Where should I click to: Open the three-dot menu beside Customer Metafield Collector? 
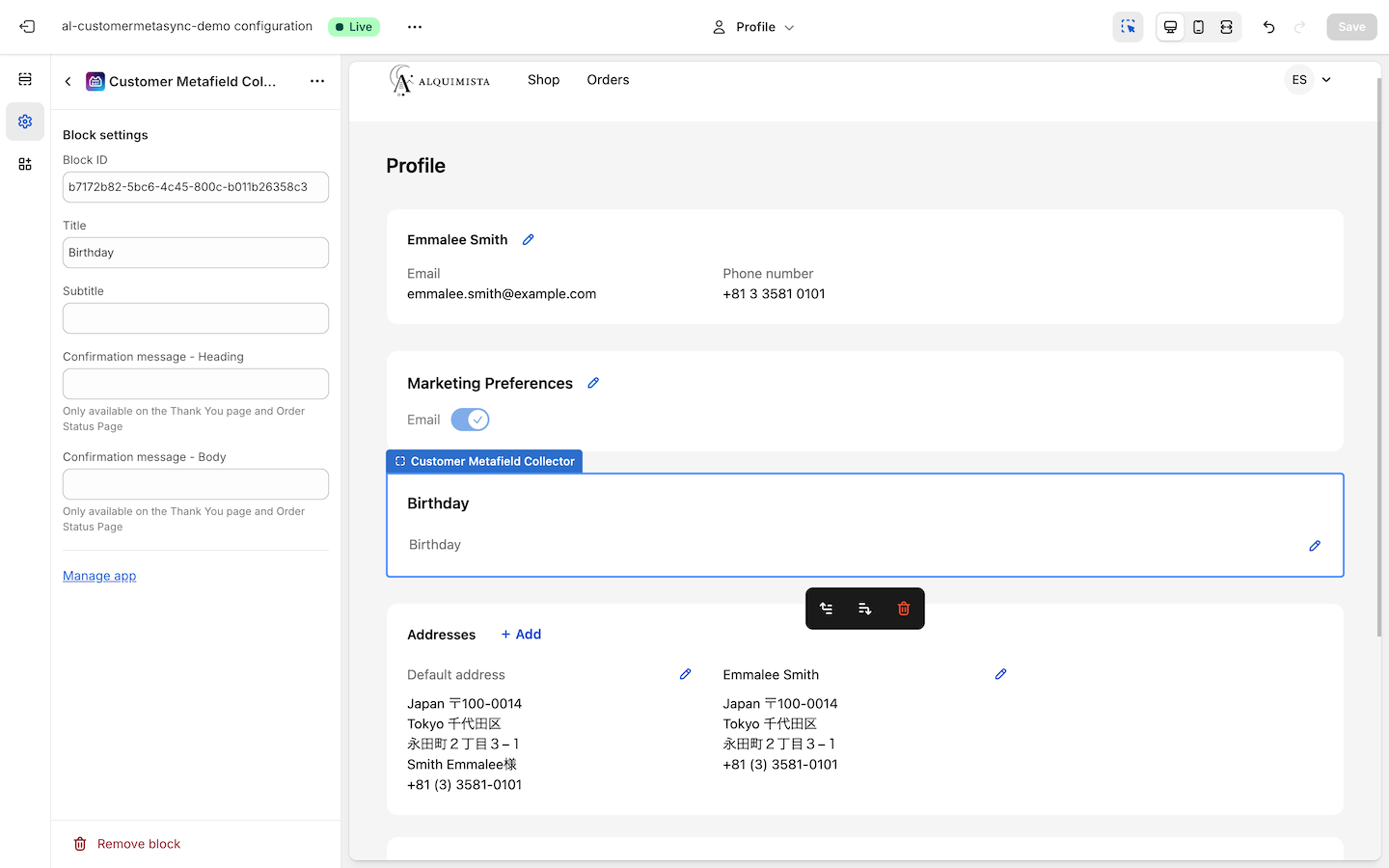tap(317, 81)
